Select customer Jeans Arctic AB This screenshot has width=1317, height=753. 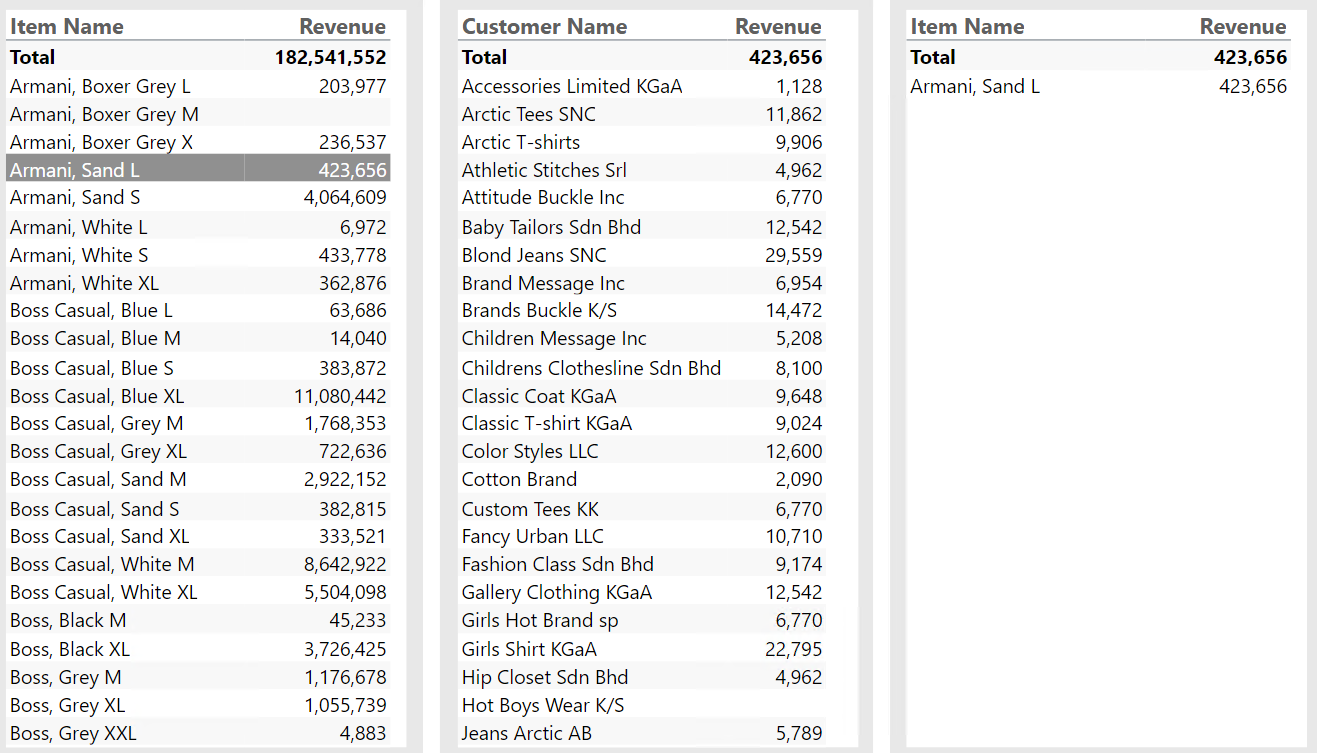point(527,733)
